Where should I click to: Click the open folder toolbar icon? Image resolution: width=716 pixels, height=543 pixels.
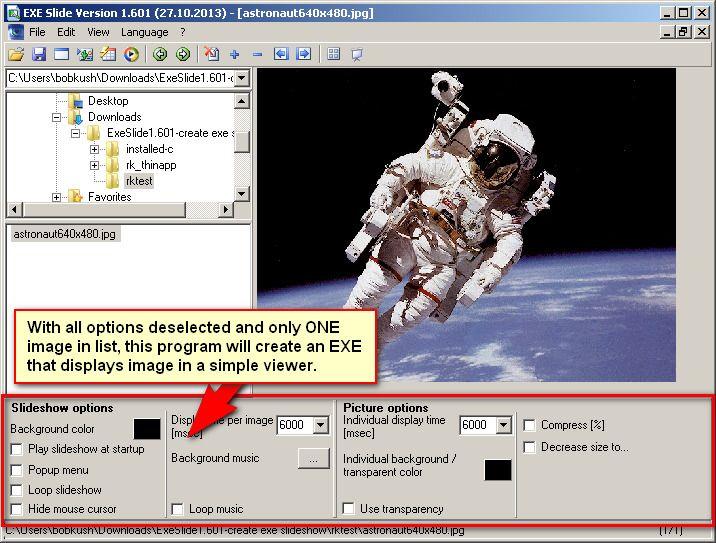[x=16, y=54]
